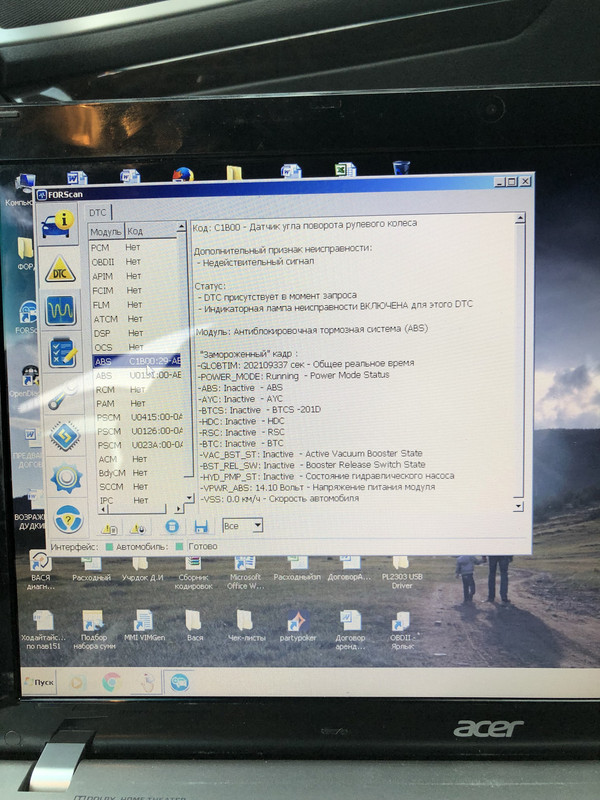
Task: Open the Расходныйзп desktop file
Action: tap(297, 569)
